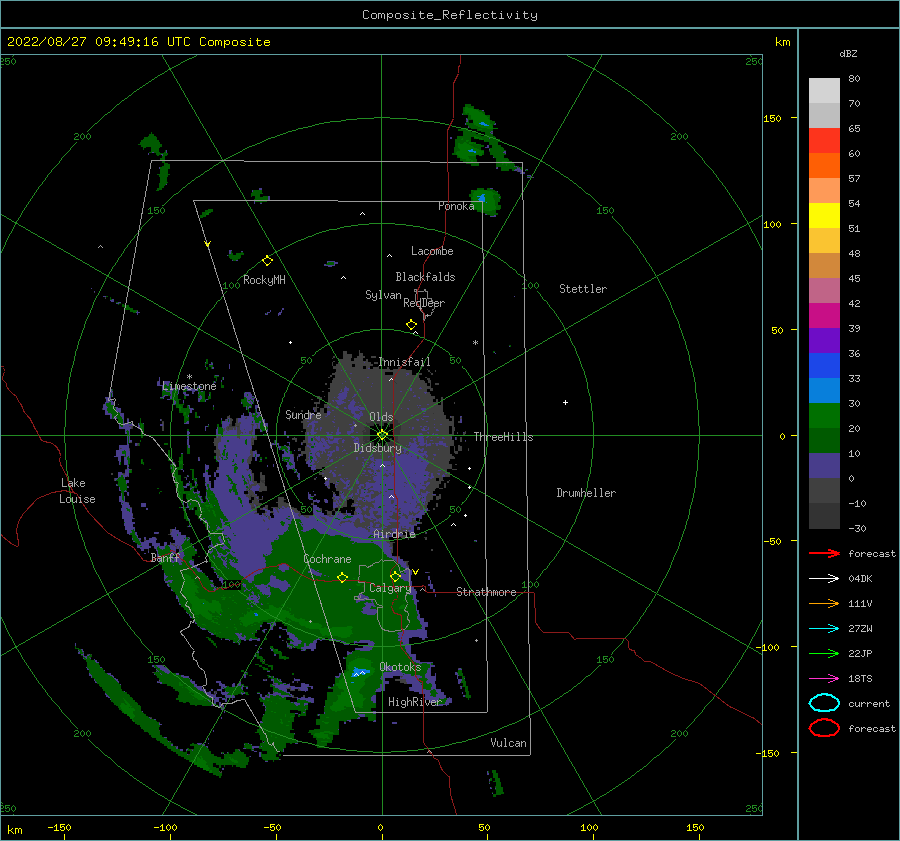
Task: Click the 18TS legend label
Action: 860,679
